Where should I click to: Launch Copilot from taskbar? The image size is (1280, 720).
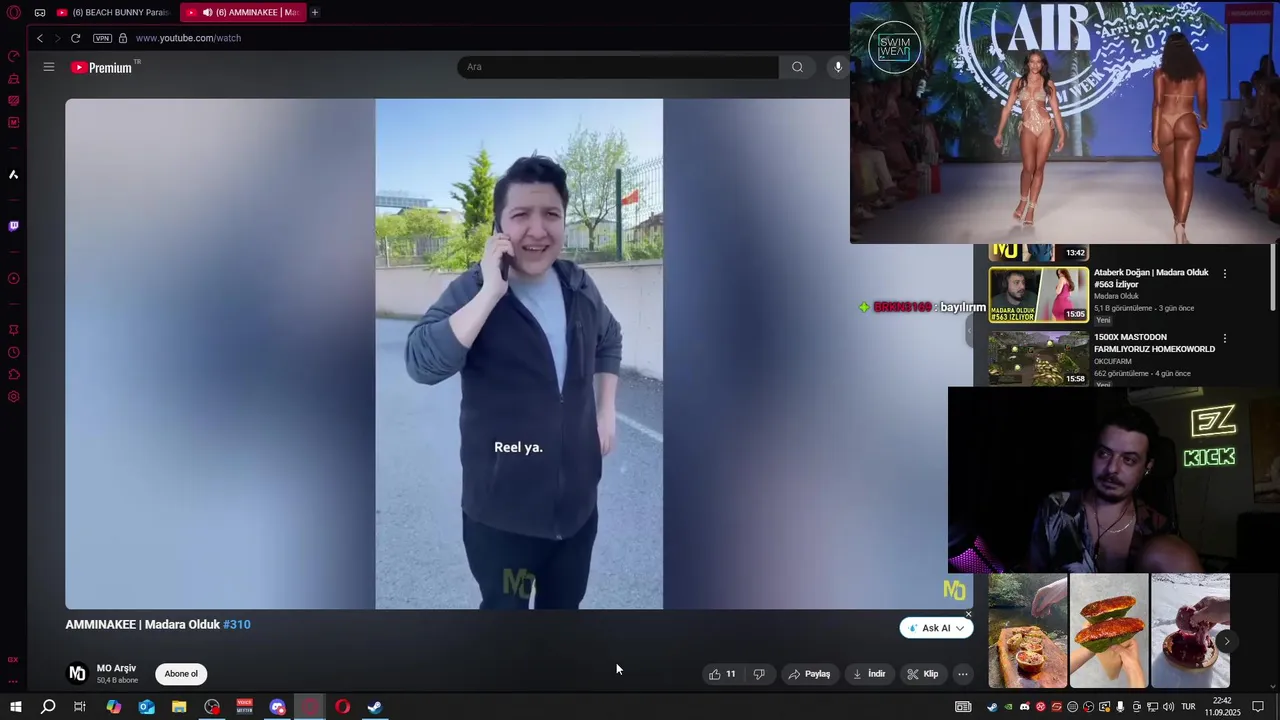coord(114,707)
